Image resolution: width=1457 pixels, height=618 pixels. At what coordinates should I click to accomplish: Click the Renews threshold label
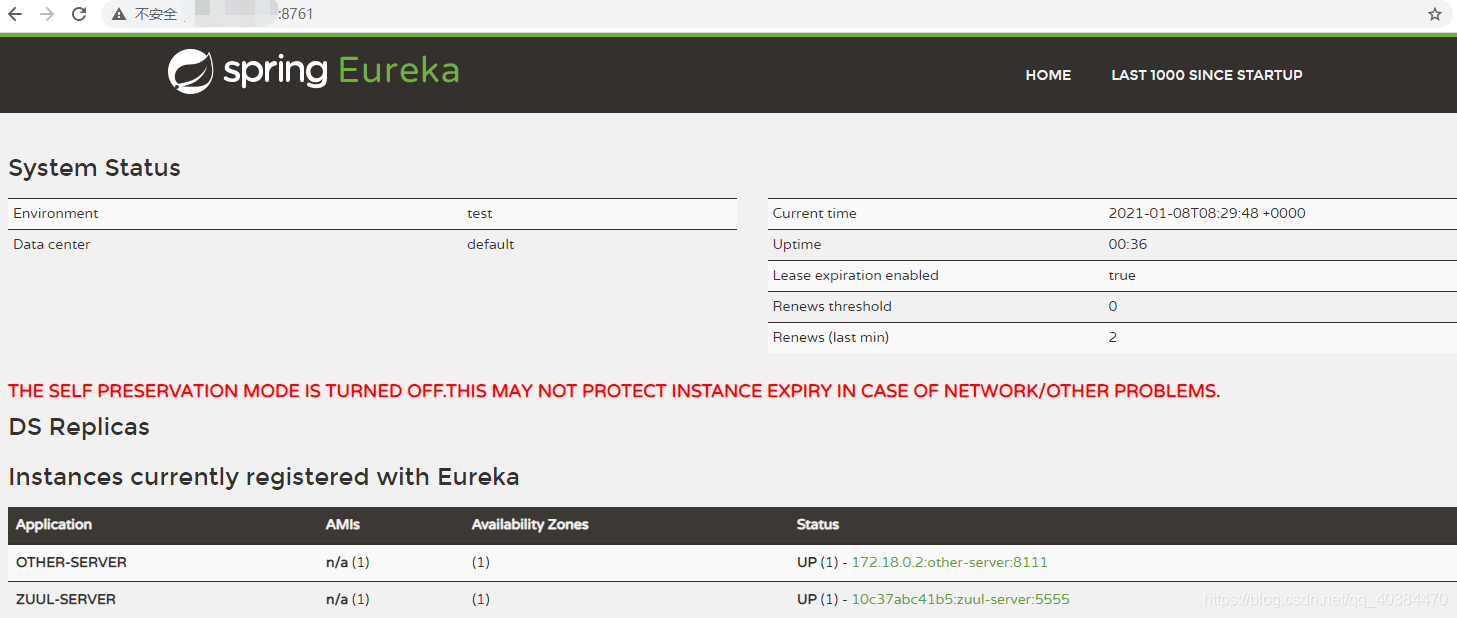[832, 306]
